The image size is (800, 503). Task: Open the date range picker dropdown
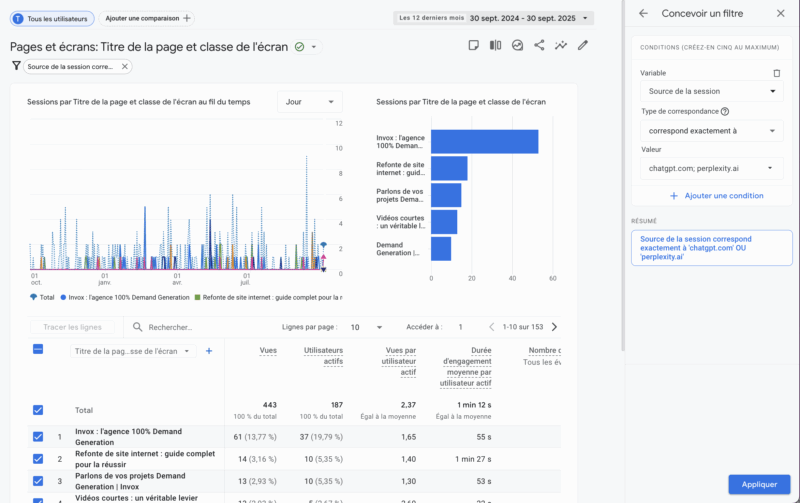point(494,18)
